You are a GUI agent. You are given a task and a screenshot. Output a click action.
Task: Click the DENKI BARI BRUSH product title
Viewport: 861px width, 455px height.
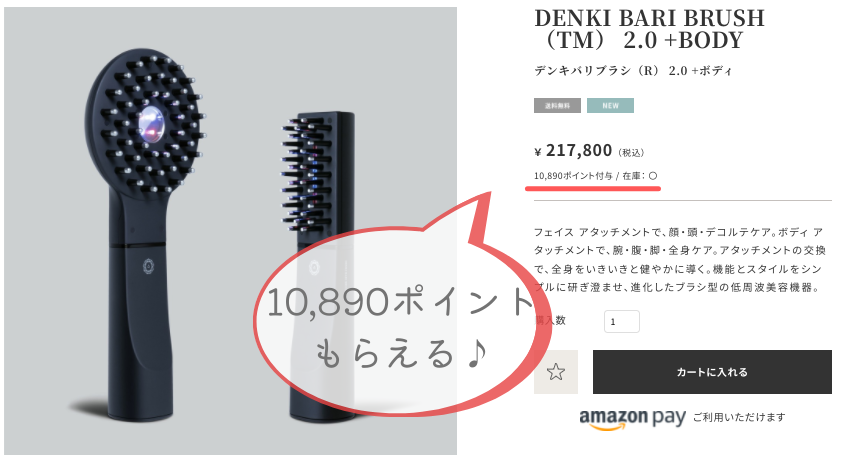click(x=650, y=30)
